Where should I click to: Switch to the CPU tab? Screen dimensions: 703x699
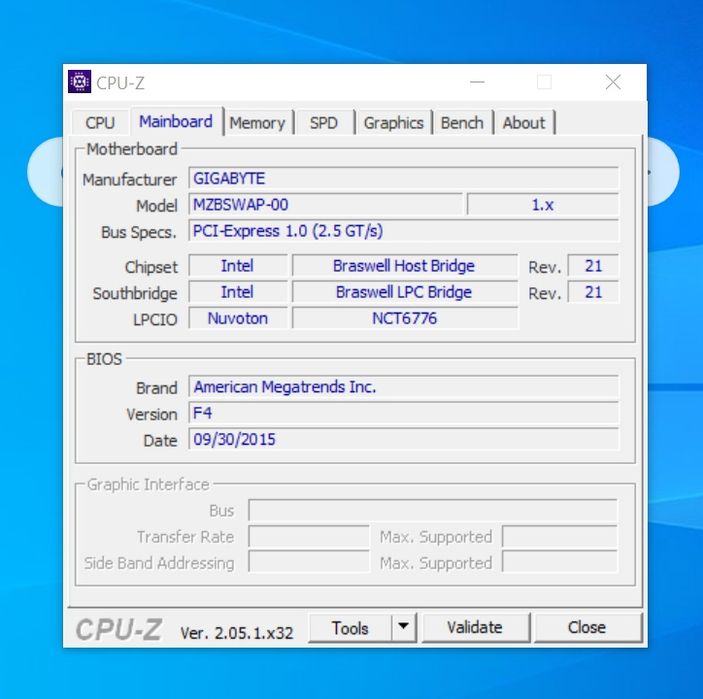coord(100,123)
